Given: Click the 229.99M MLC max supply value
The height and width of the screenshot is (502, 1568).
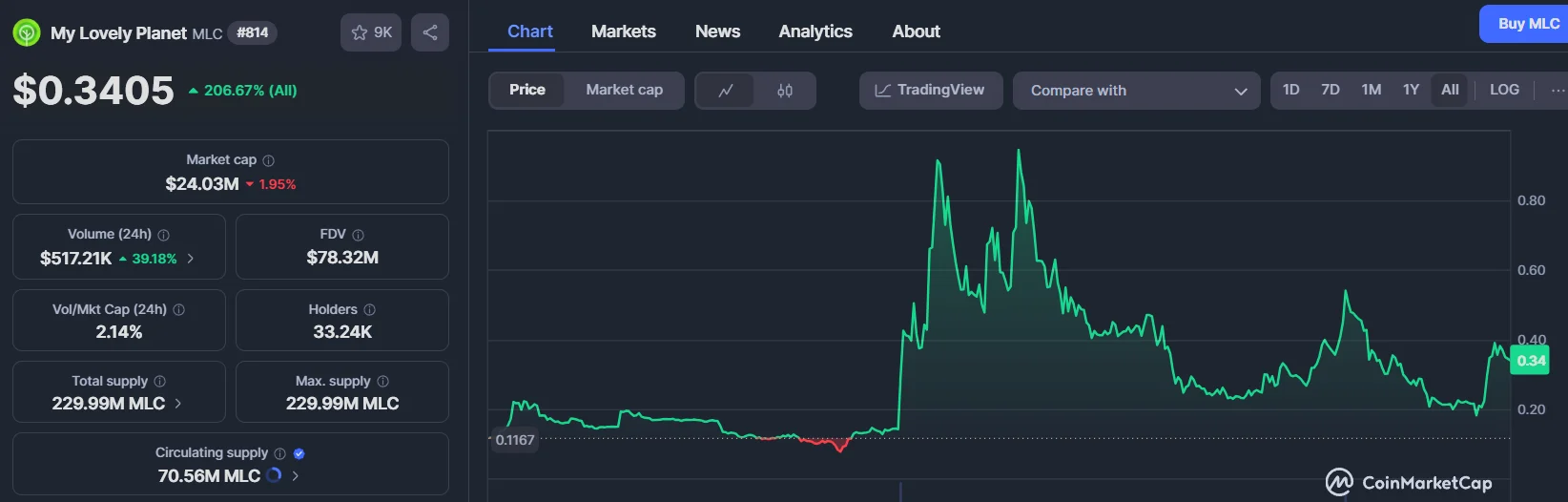Looking at the screenshot, I should pos(342,404).
